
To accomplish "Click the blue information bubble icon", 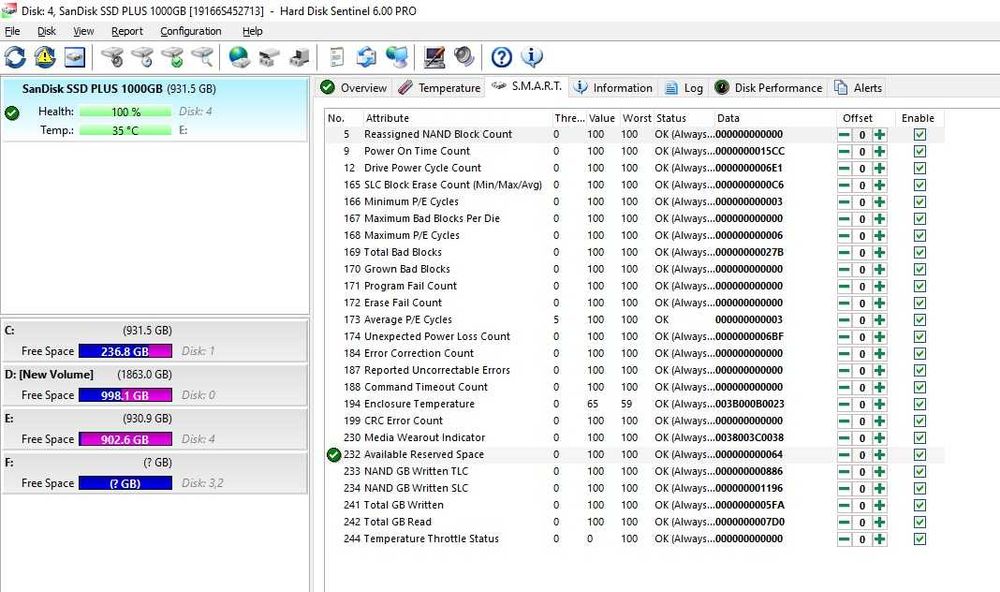I will pos(532,57).
